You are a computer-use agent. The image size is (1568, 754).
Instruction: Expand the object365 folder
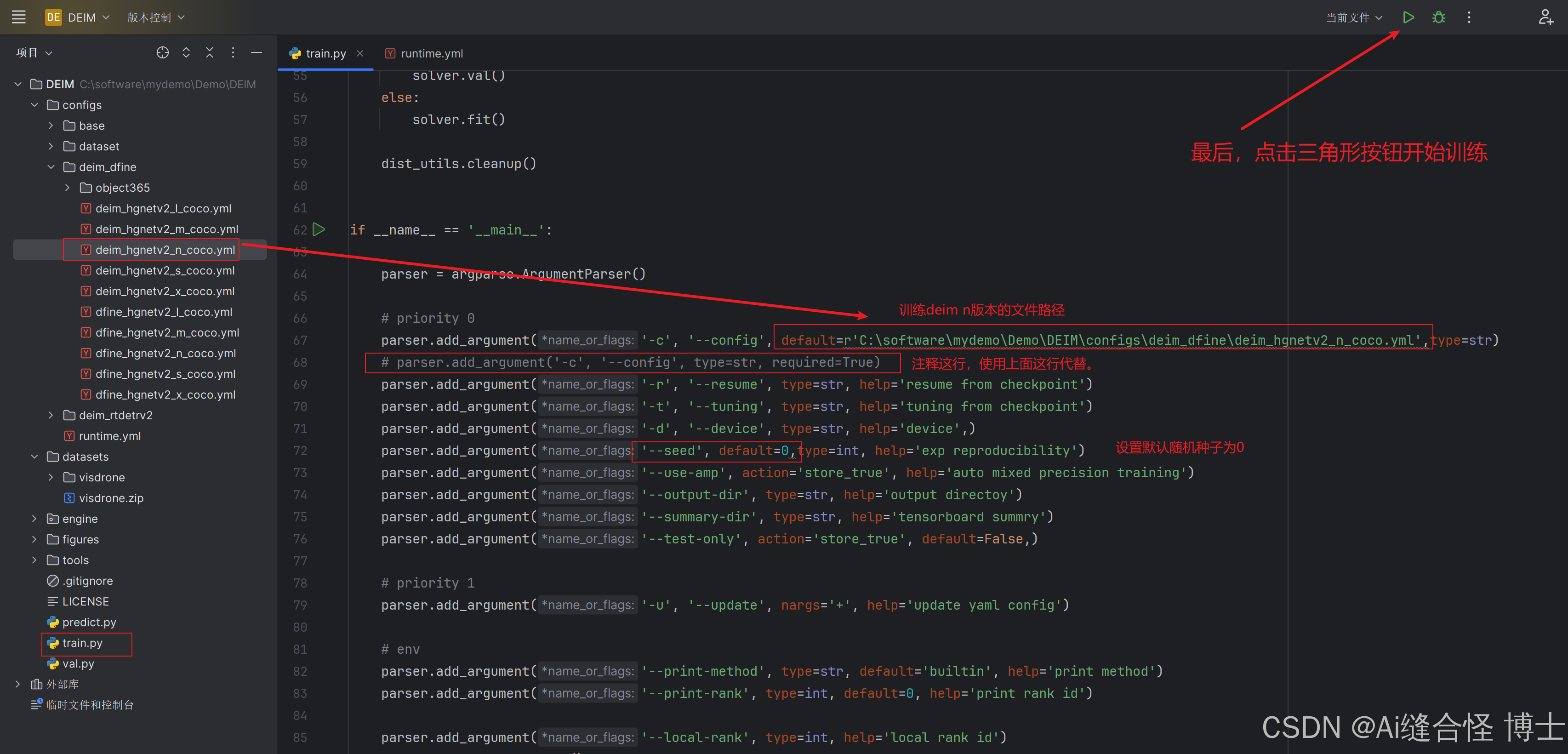68,188
